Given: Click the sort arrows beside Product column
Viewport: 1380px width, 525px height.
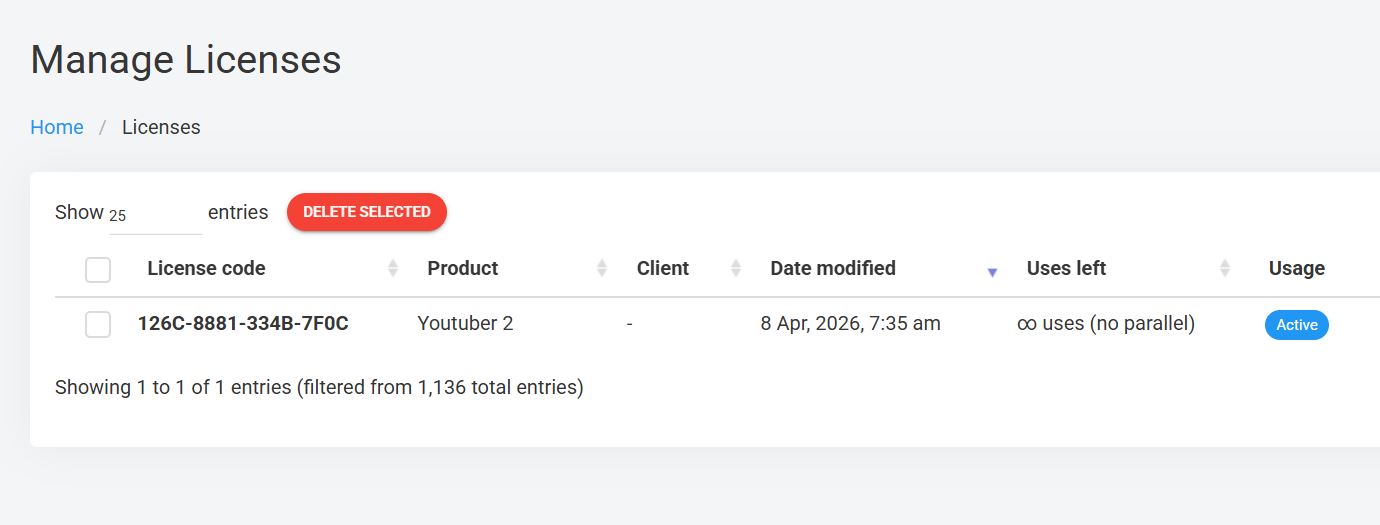Looking at the screenshot, I should coord(602,268).
